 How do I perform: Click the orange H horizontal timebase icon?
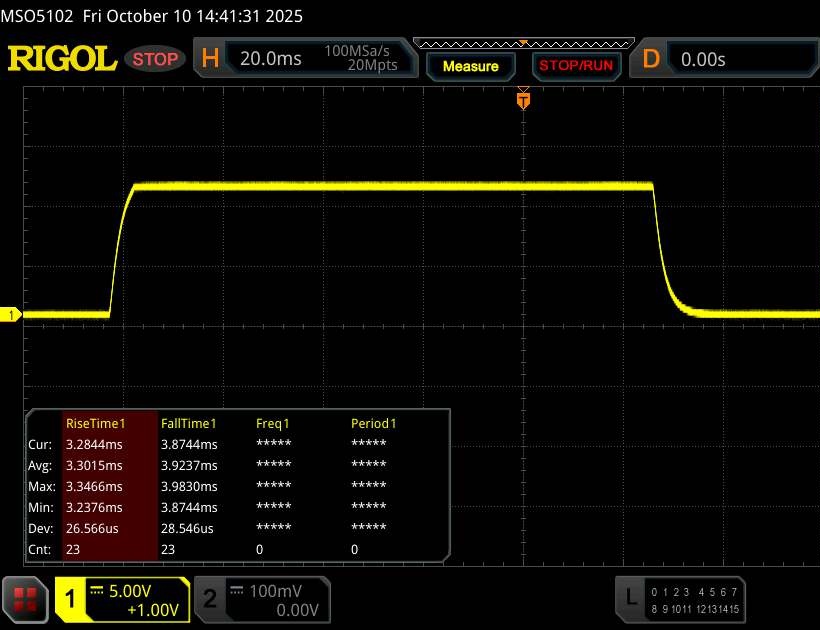[x=210, y=59]
